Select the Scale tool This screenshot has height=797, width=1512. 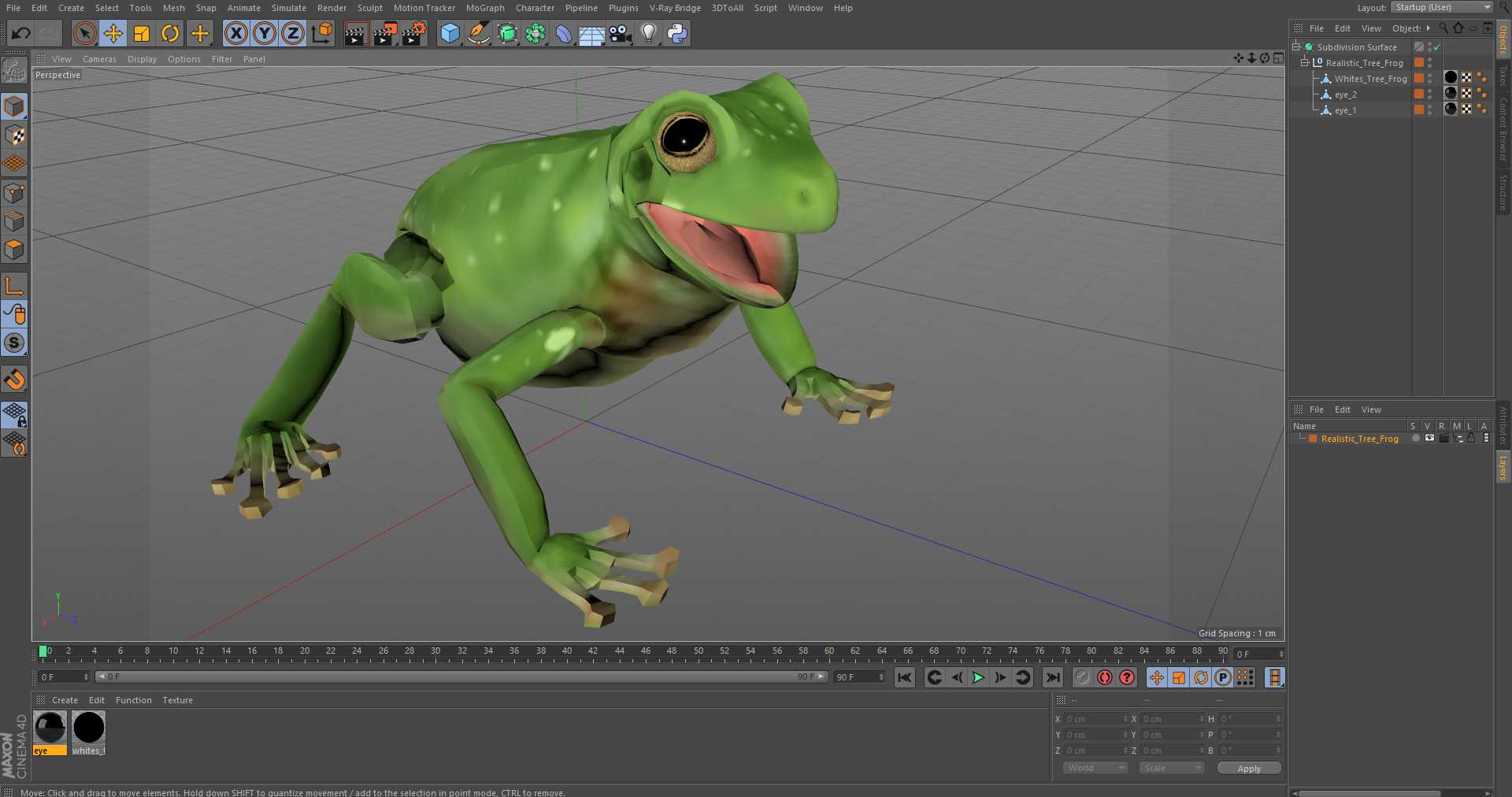(x=142, y=33)
